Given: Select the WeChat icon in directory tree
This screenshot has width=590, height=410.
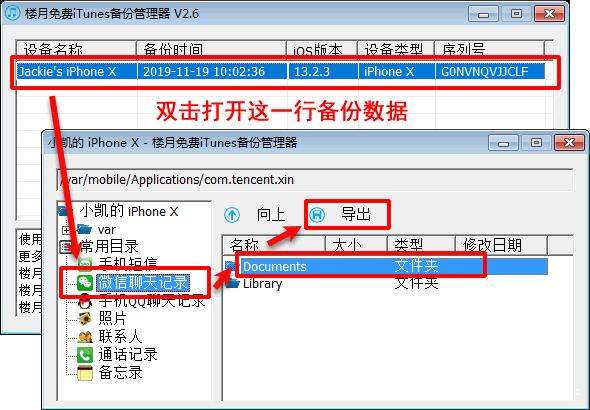Looking at the screenshot, I should tap(85, 282).
